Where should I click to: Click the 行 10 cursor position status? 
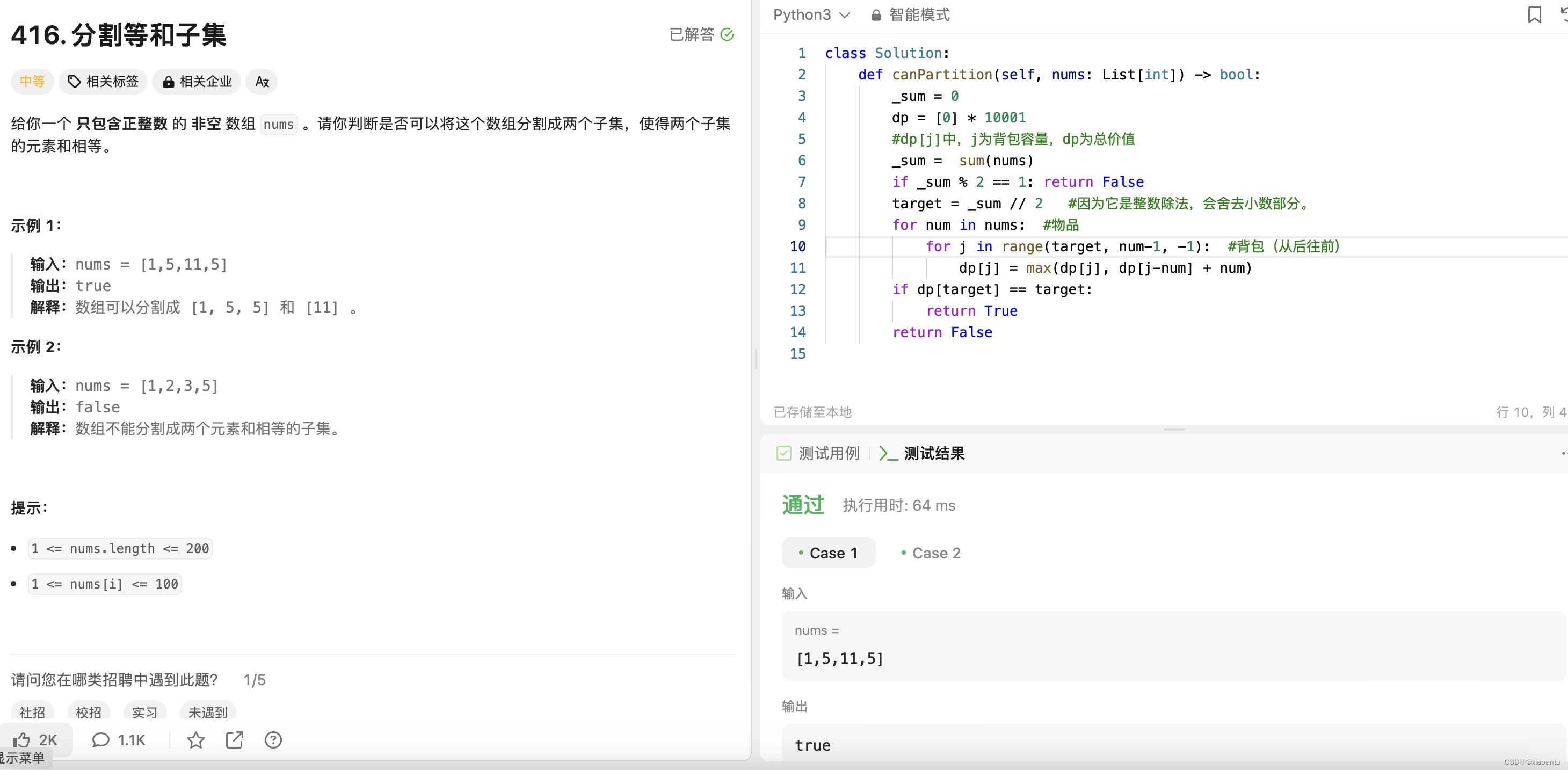tap(1530, 412)
